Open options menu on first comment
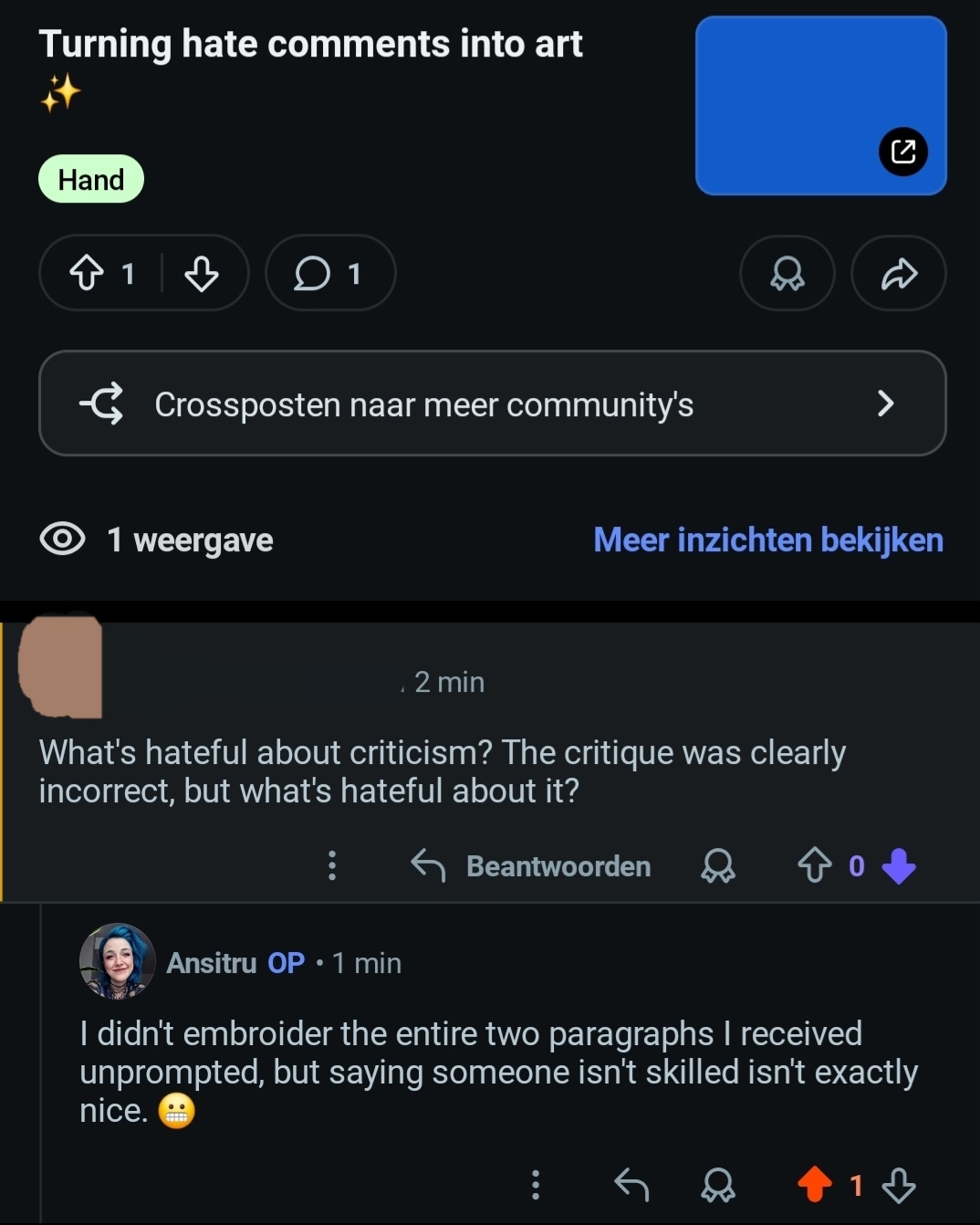This screenshot has width=980, height=1225. tap(332, 865)
